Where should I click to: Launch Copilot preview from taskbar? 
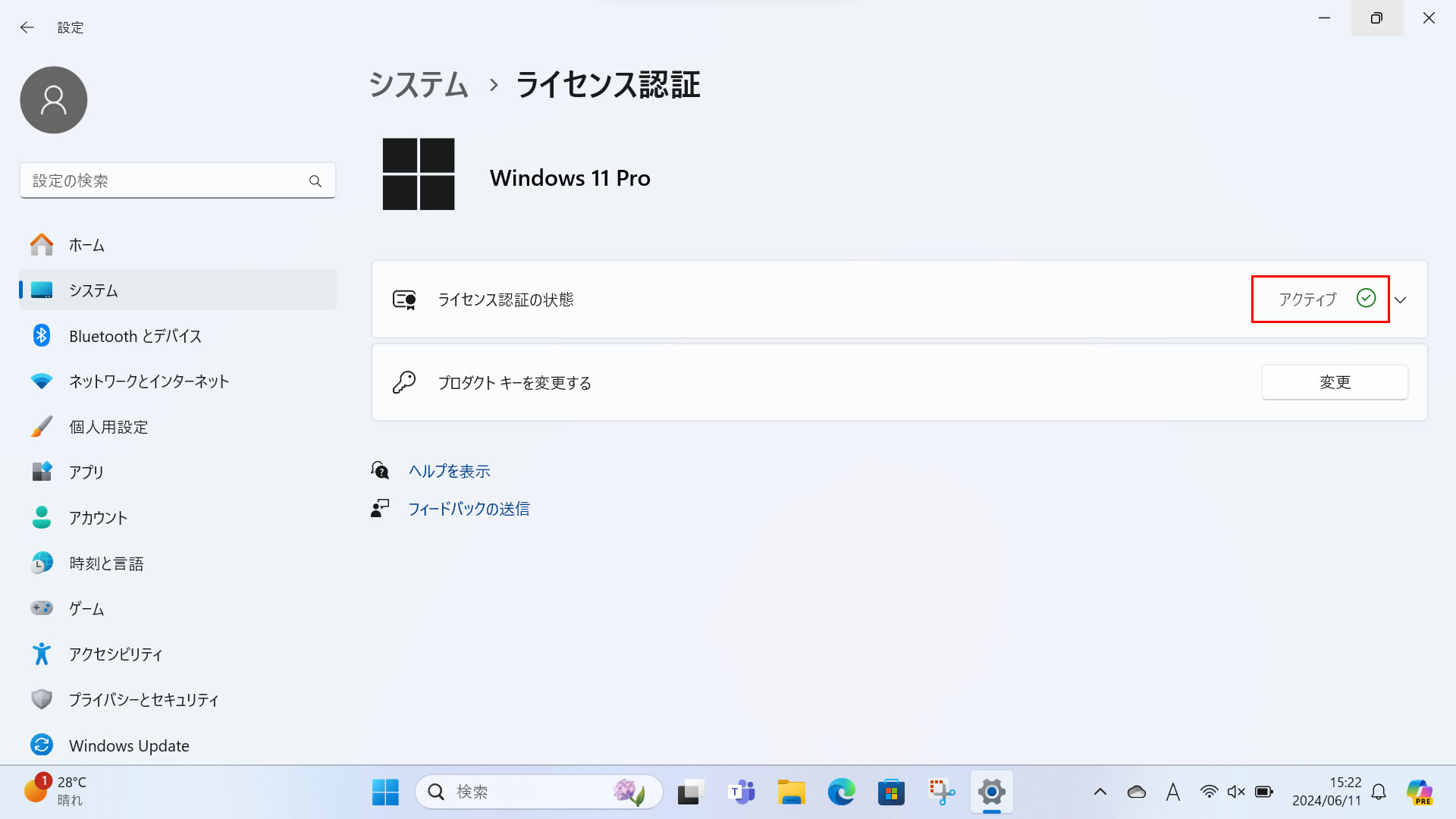point(1419,792)
